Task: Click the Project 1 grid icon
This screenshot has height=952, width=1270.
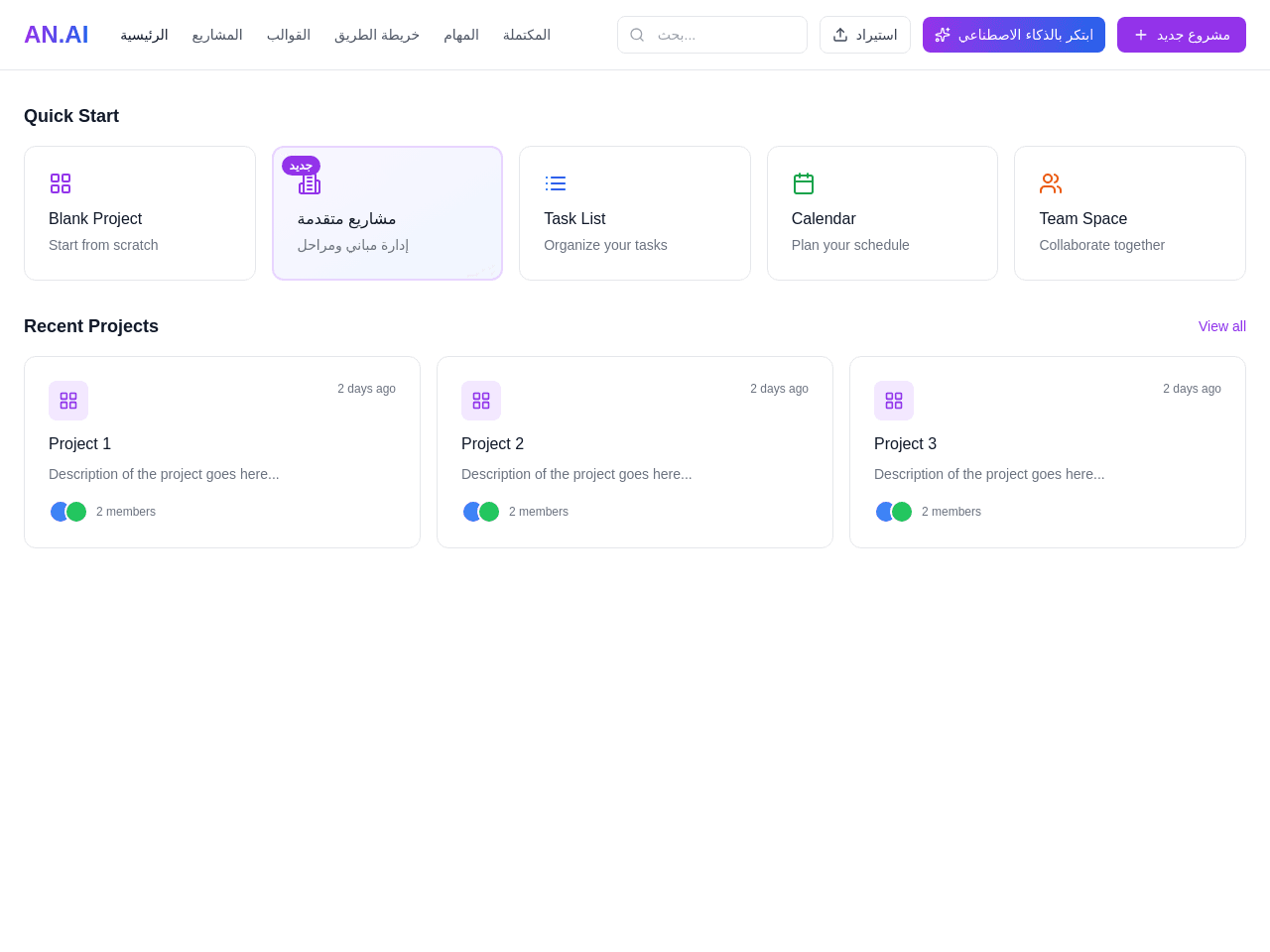Action: (x=68, y=401)
